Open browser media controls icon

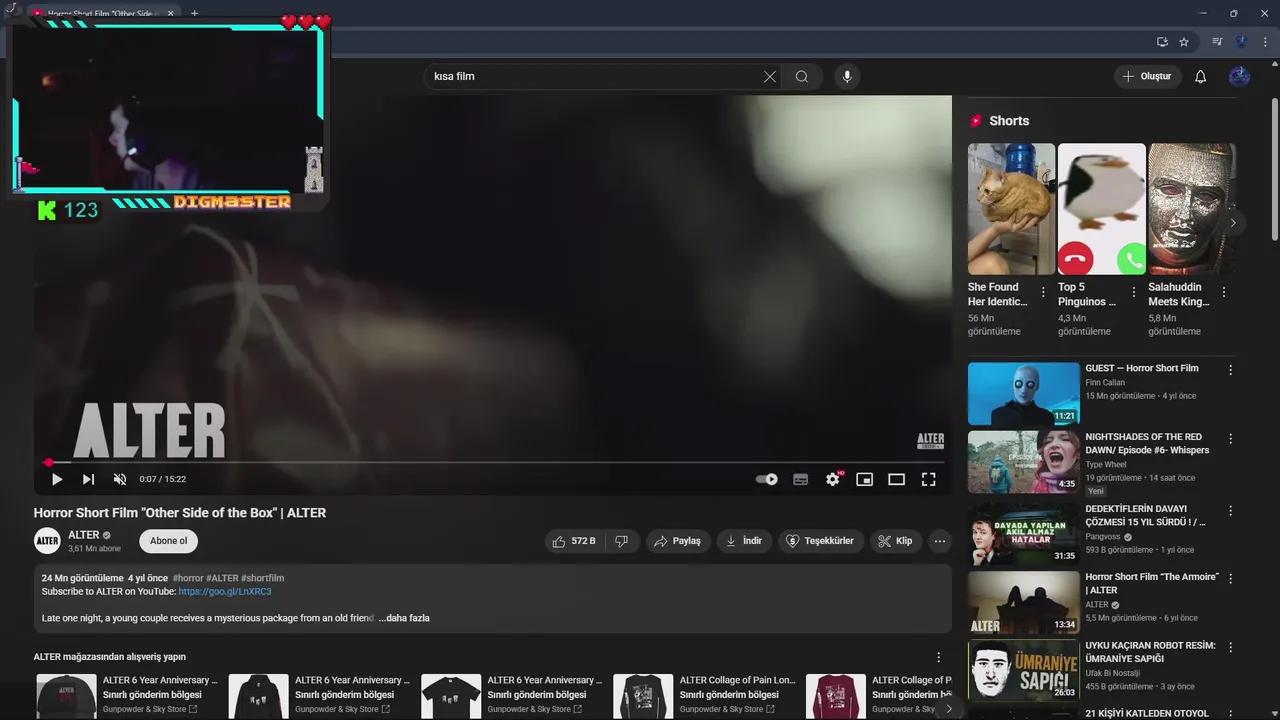1217,42
